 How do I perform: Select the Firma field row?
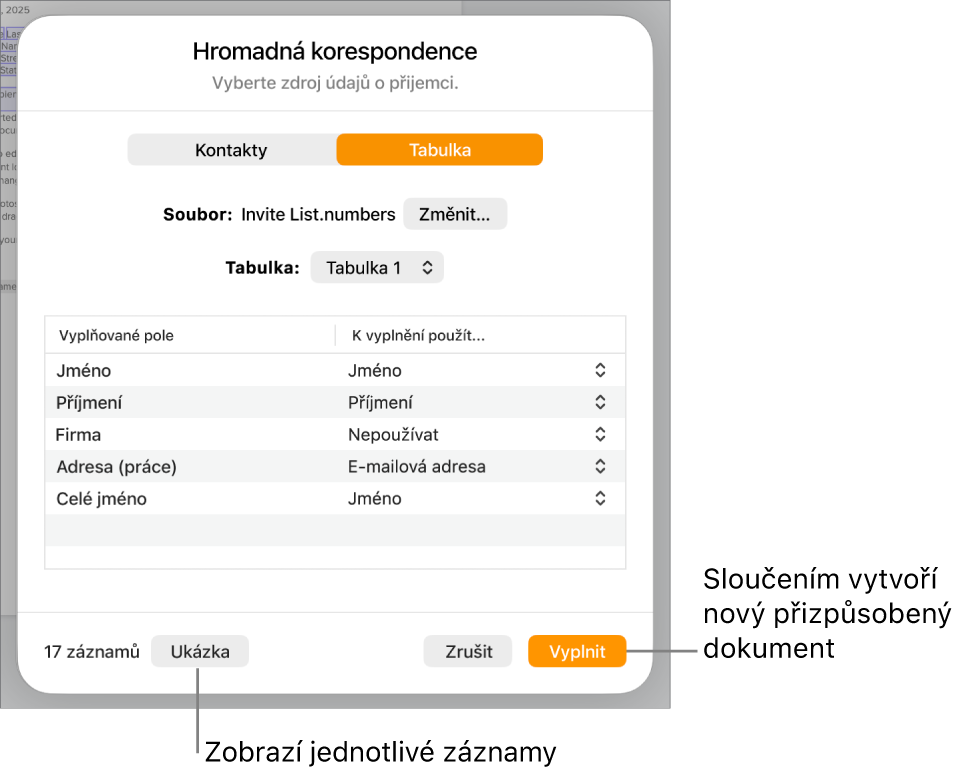(x=335, y=434)
